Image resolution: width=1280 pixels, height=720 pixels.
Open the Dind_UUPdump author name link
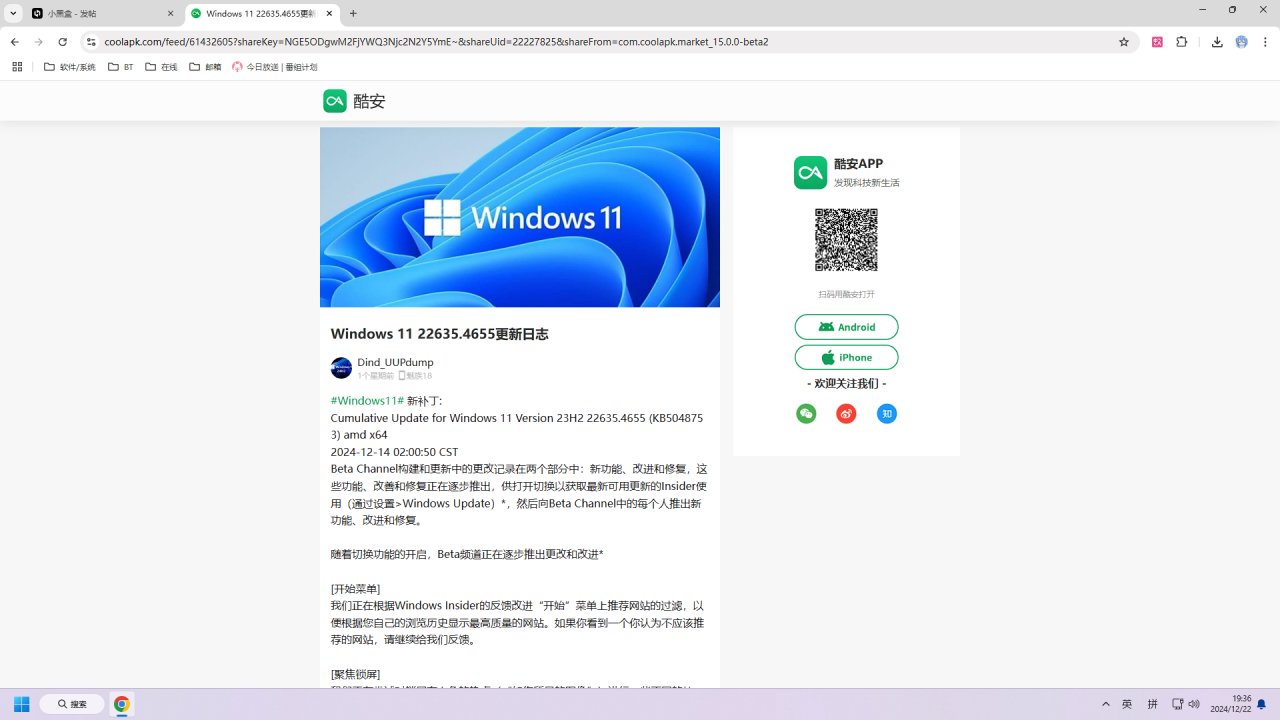tap(395, 362)
